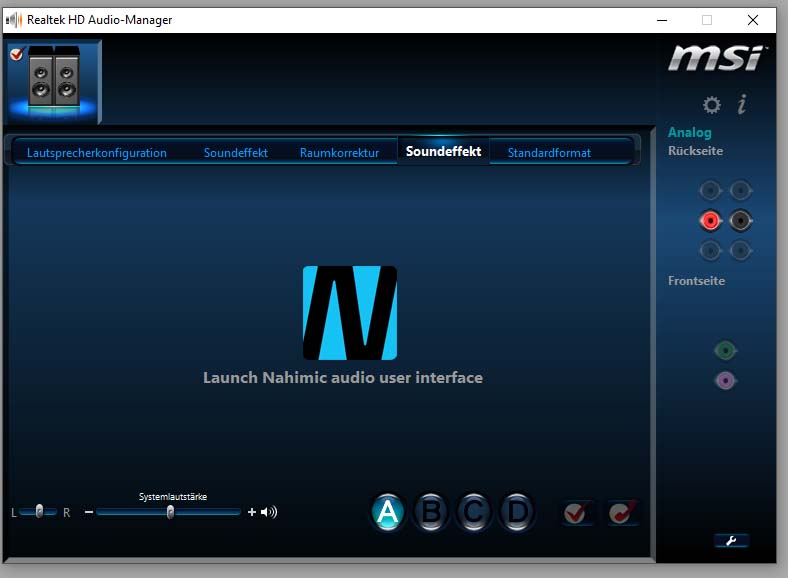Select sound profile C
Image resolution: width=788 pixels, height=578 pixels.
pyautogui.click(x=473, y=512)
